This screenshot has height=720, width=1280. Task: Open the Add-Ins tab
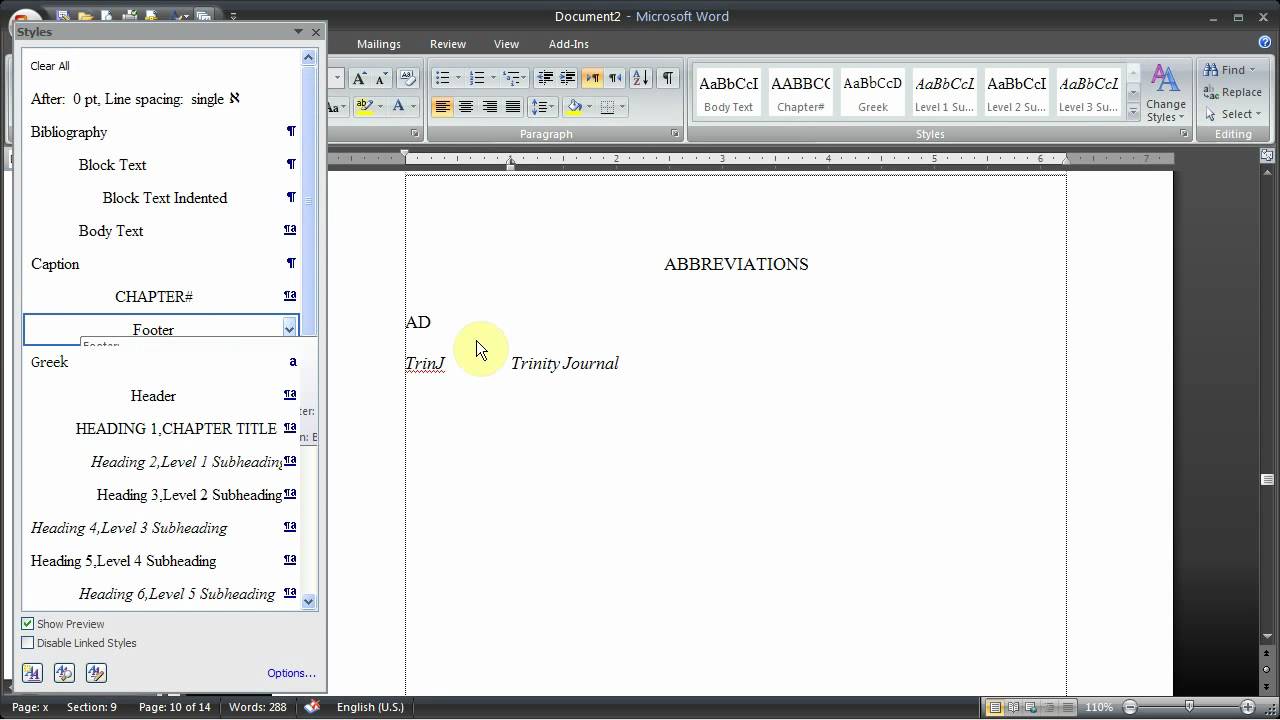tap(569, 44)
